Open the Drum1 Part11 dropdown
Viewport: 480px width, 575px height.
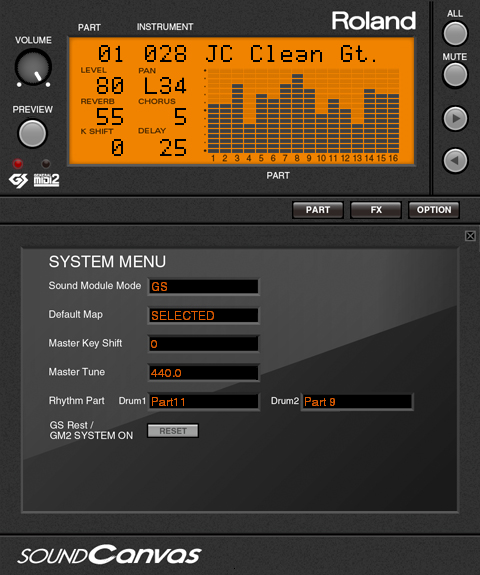(x=204, y=402)
